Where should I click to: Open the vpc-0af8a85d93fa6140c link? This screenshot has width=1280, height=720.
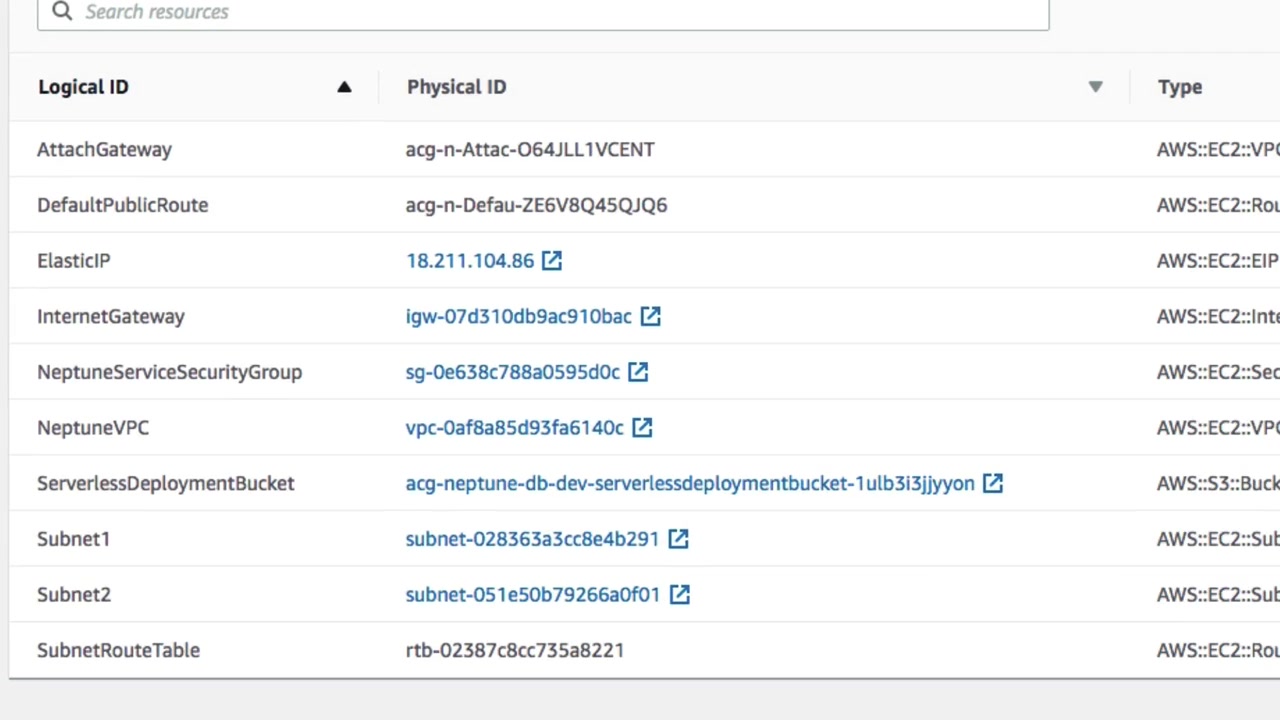click(x=514, y=428)
